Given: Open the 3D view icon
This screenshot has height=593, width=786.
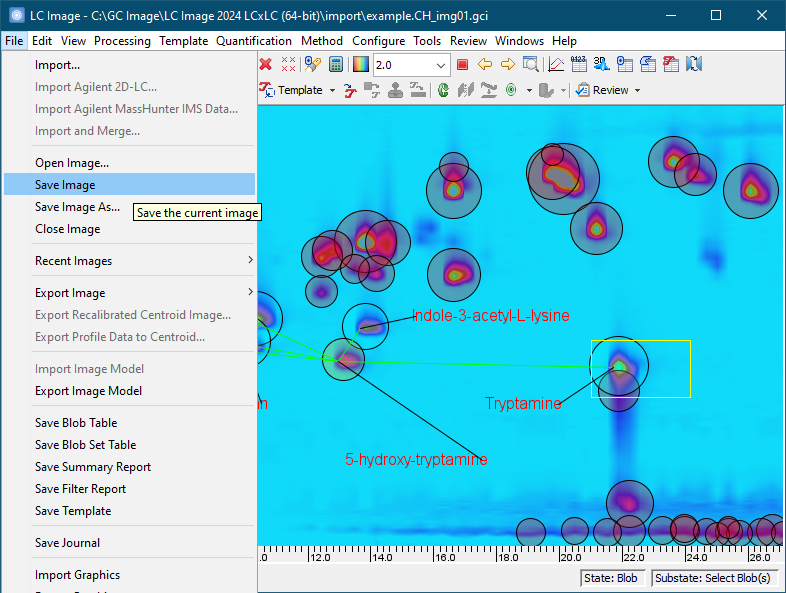Looking at the screenshot, I should (x=601, y=65).
